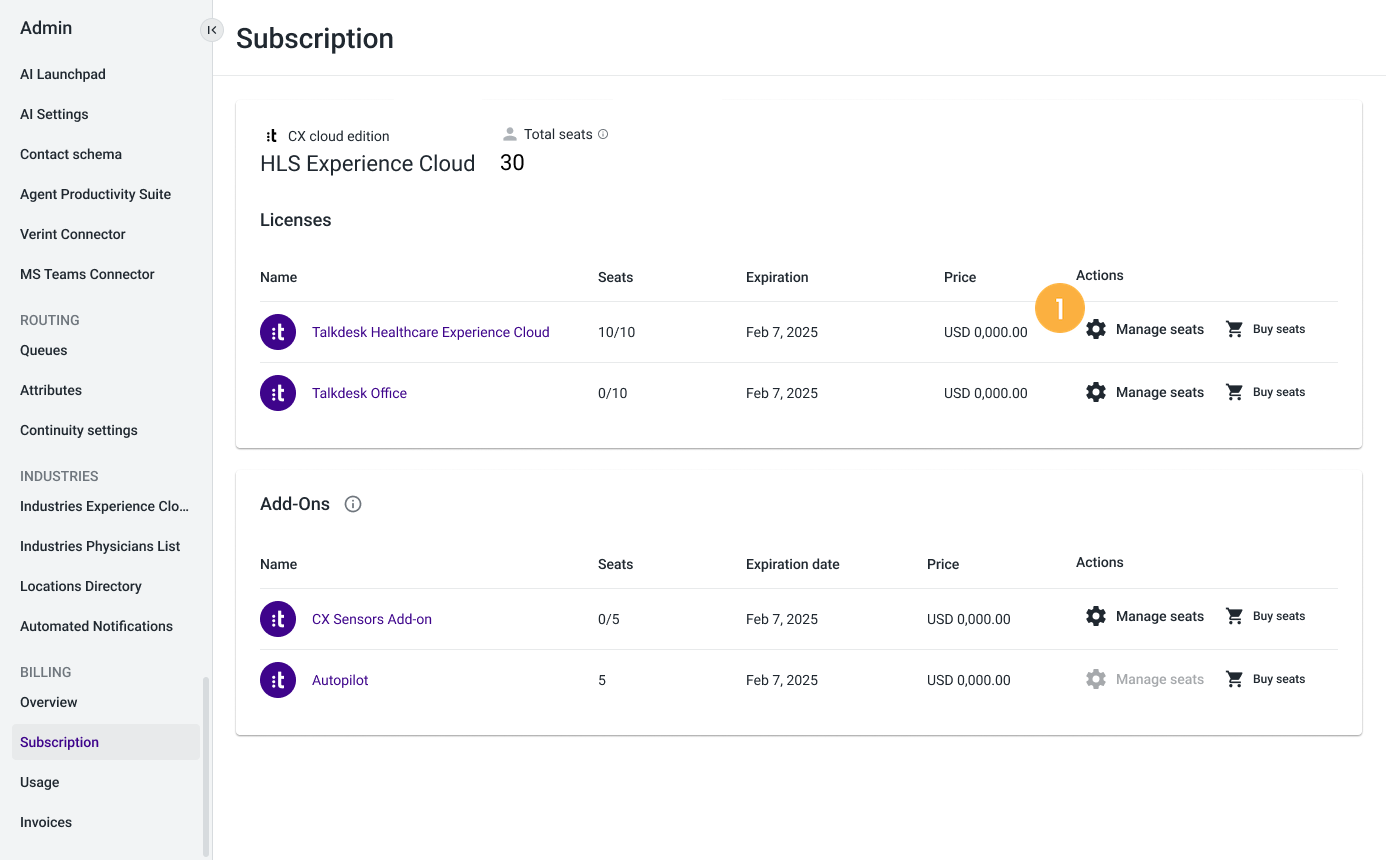
Task: Click cart icon for Healthcare Experience Cloud
Action: pos(1235,329)
